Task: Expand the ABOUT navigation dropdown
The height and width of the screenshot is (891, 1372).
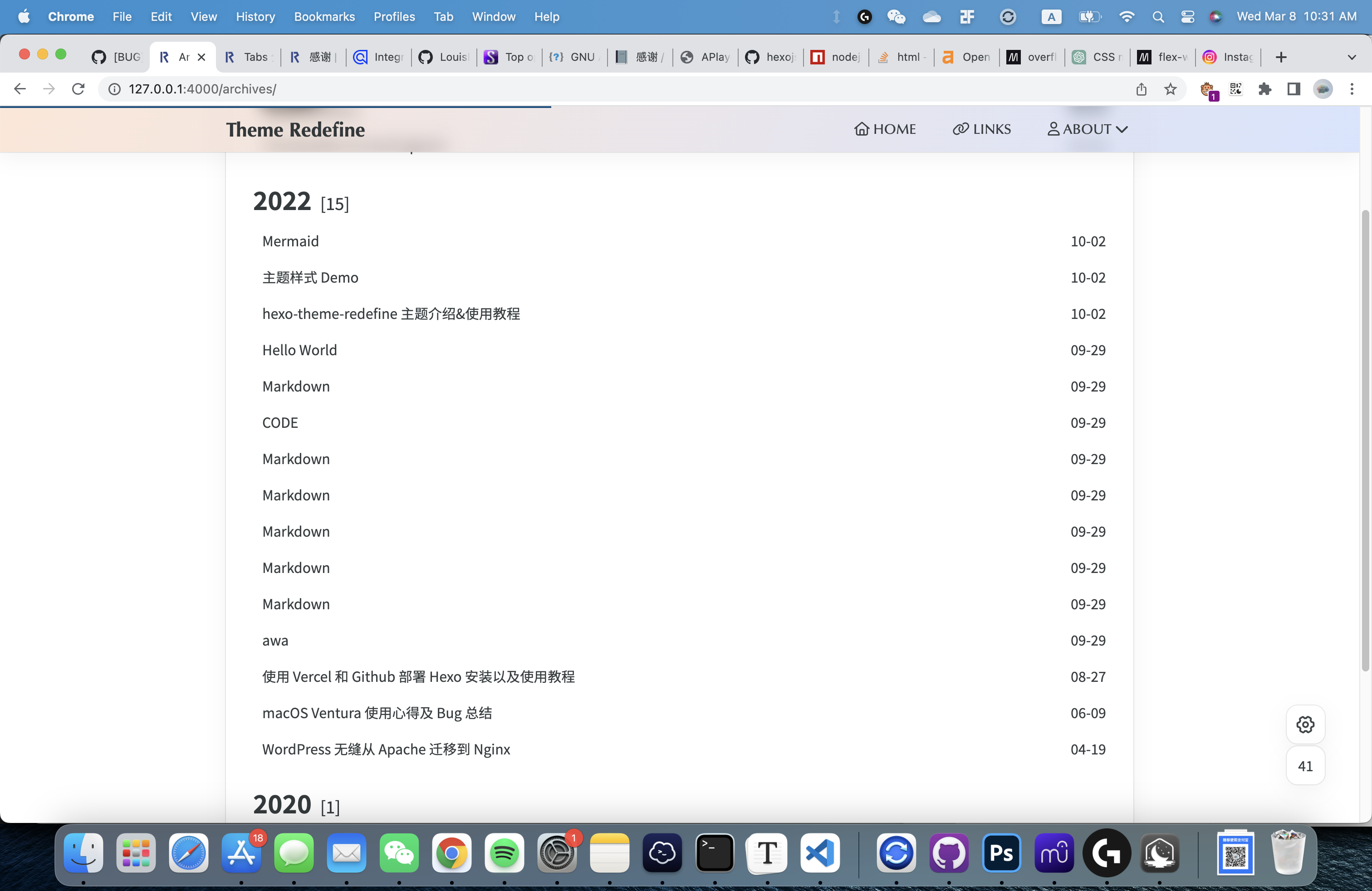Action: pos(1087,128)
